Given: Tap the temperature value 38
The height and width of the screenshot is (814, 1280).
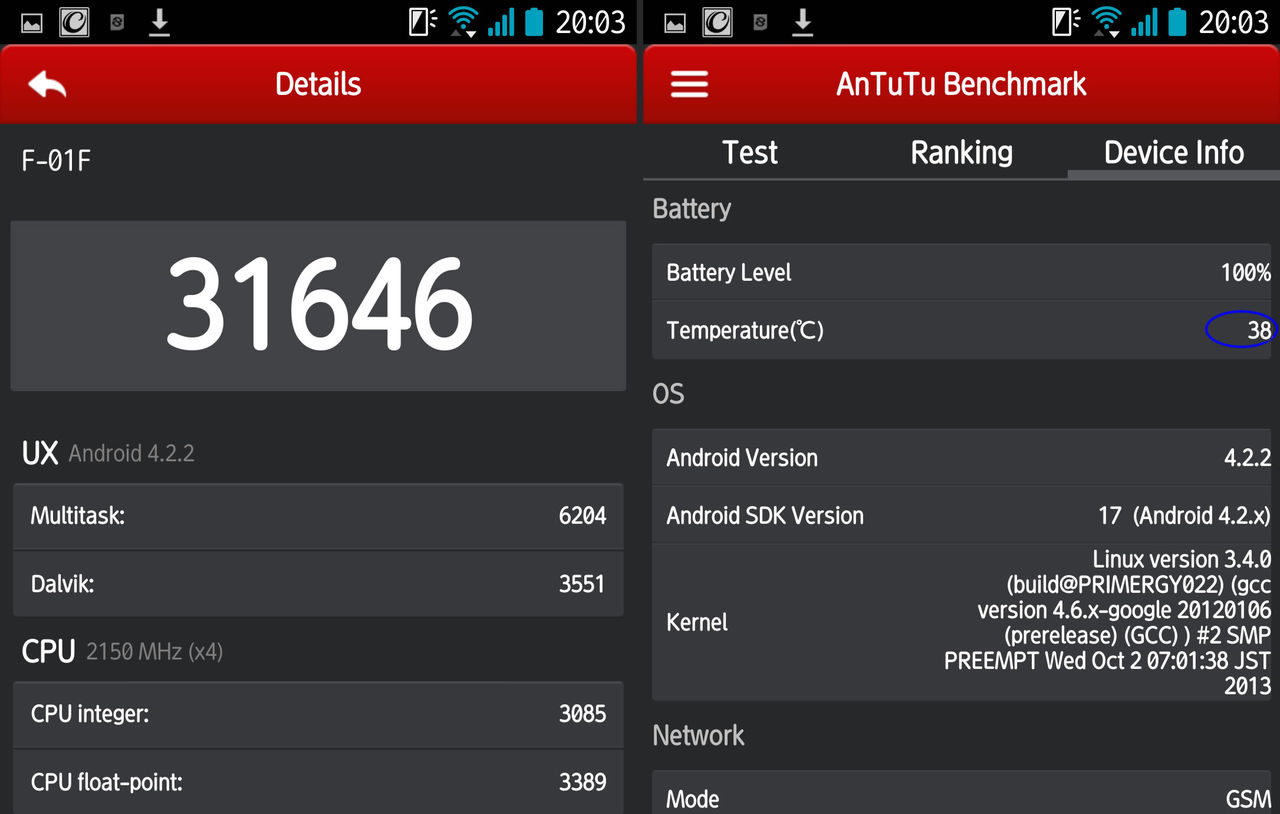Looking at the screenshot, I should pos(1259,330).
